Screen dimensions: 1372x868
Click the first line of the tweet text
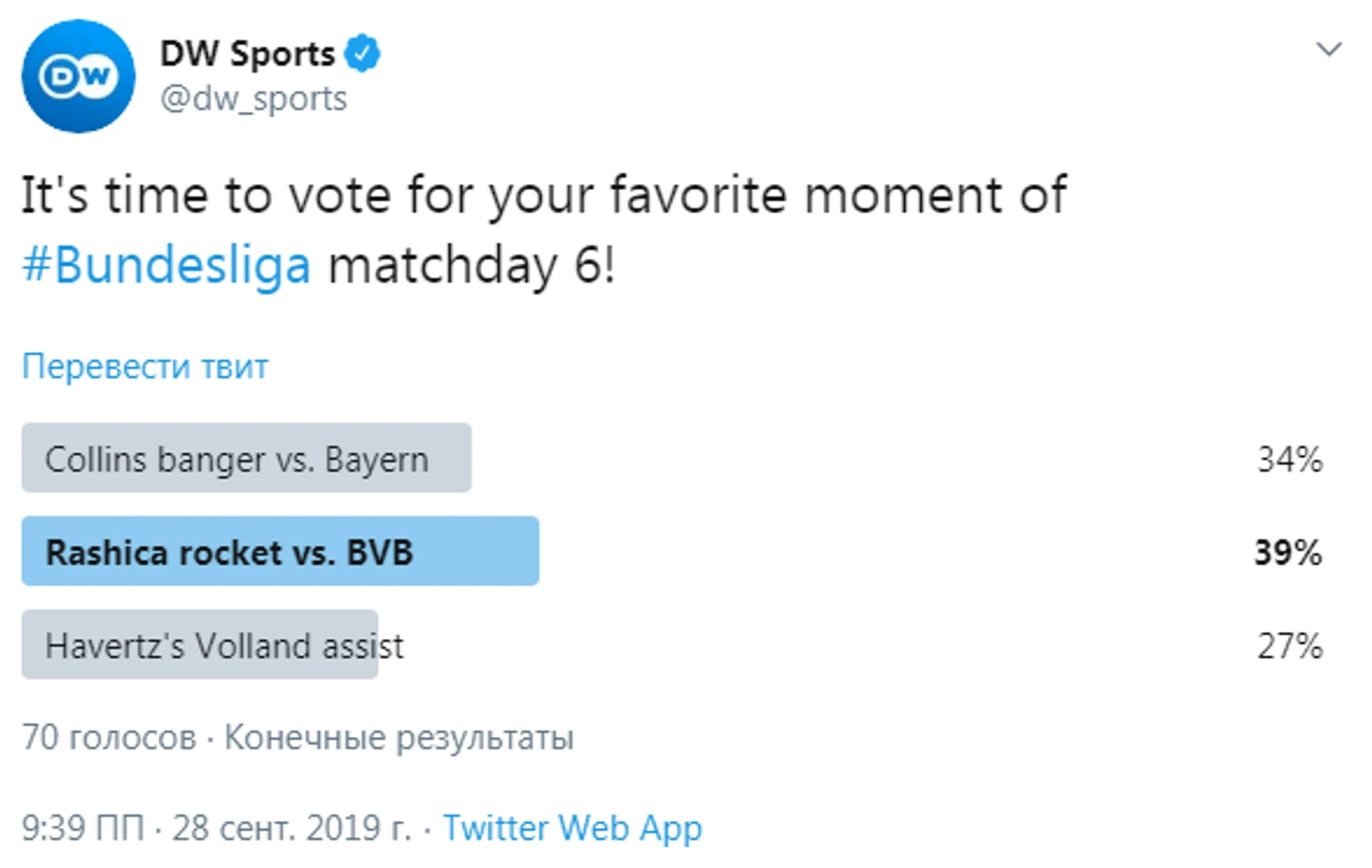(x=543, y=195)
